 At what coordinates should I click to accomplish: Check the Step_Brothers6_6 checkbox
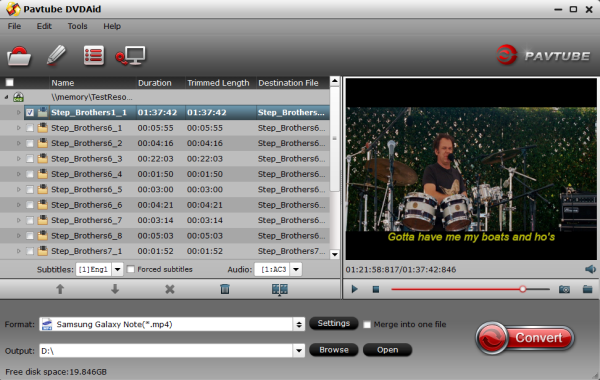(x=30, y=205)
